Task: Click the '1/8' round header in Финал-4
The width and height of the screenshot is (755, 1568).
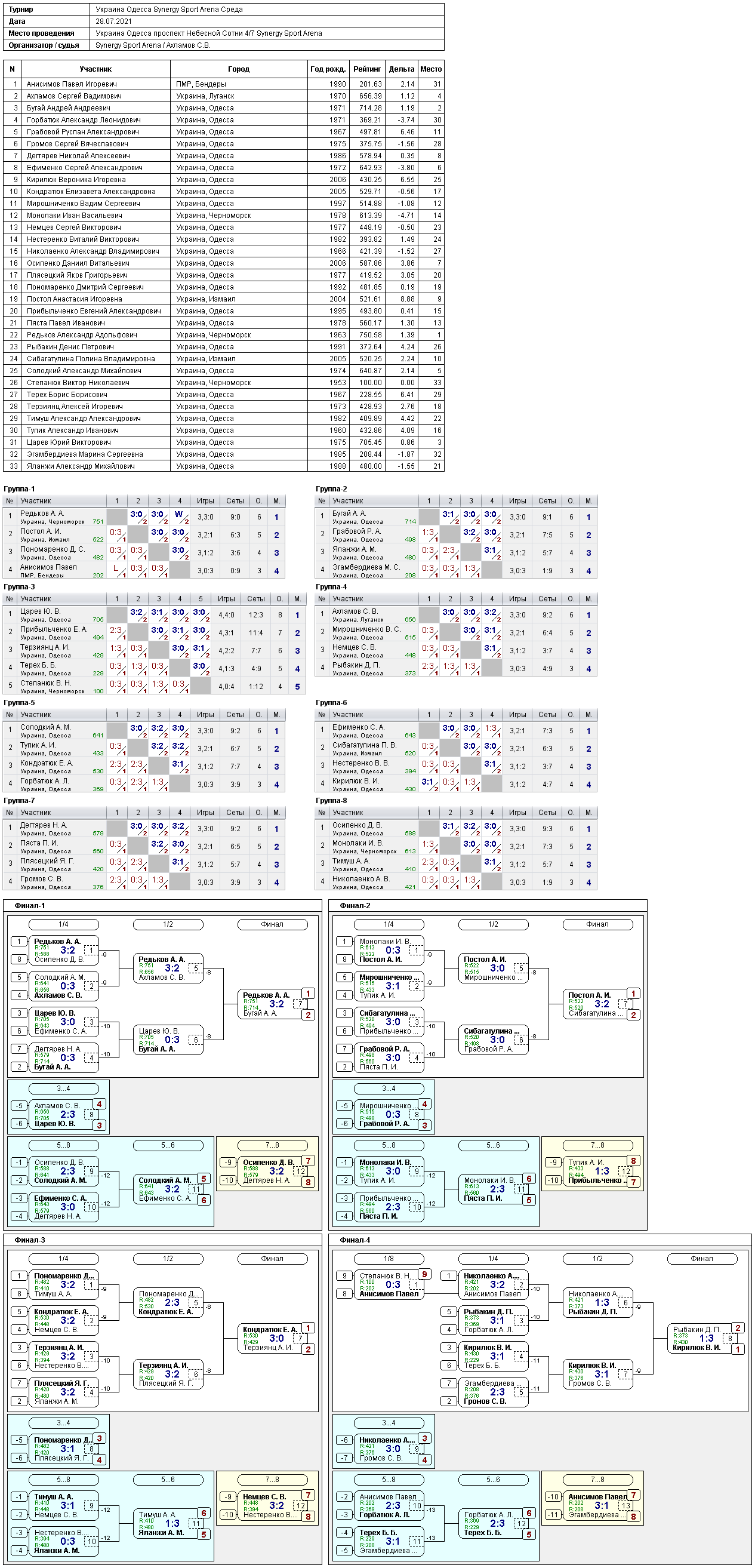Action: point(389,1258)
